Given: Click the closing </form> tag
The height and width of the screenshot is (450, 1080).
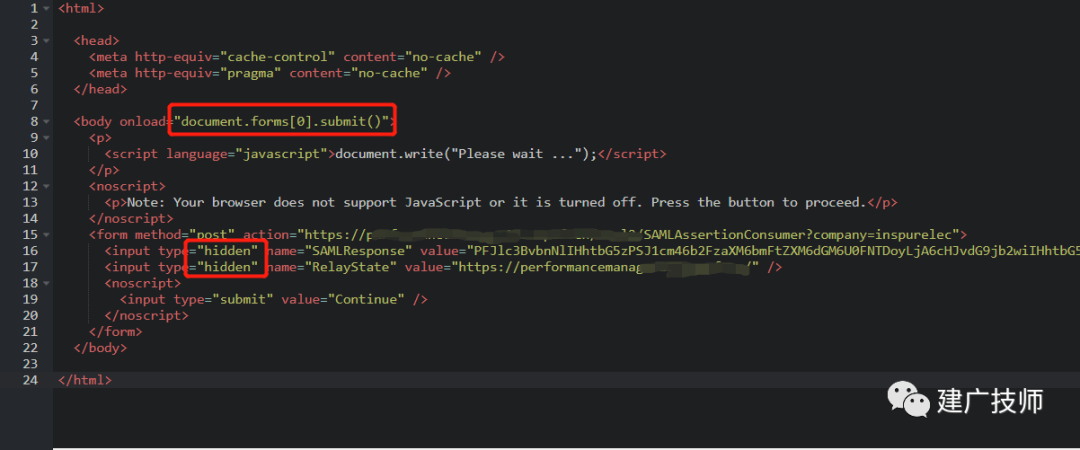Looking at the screenshot, I should [x=116, y=331].
